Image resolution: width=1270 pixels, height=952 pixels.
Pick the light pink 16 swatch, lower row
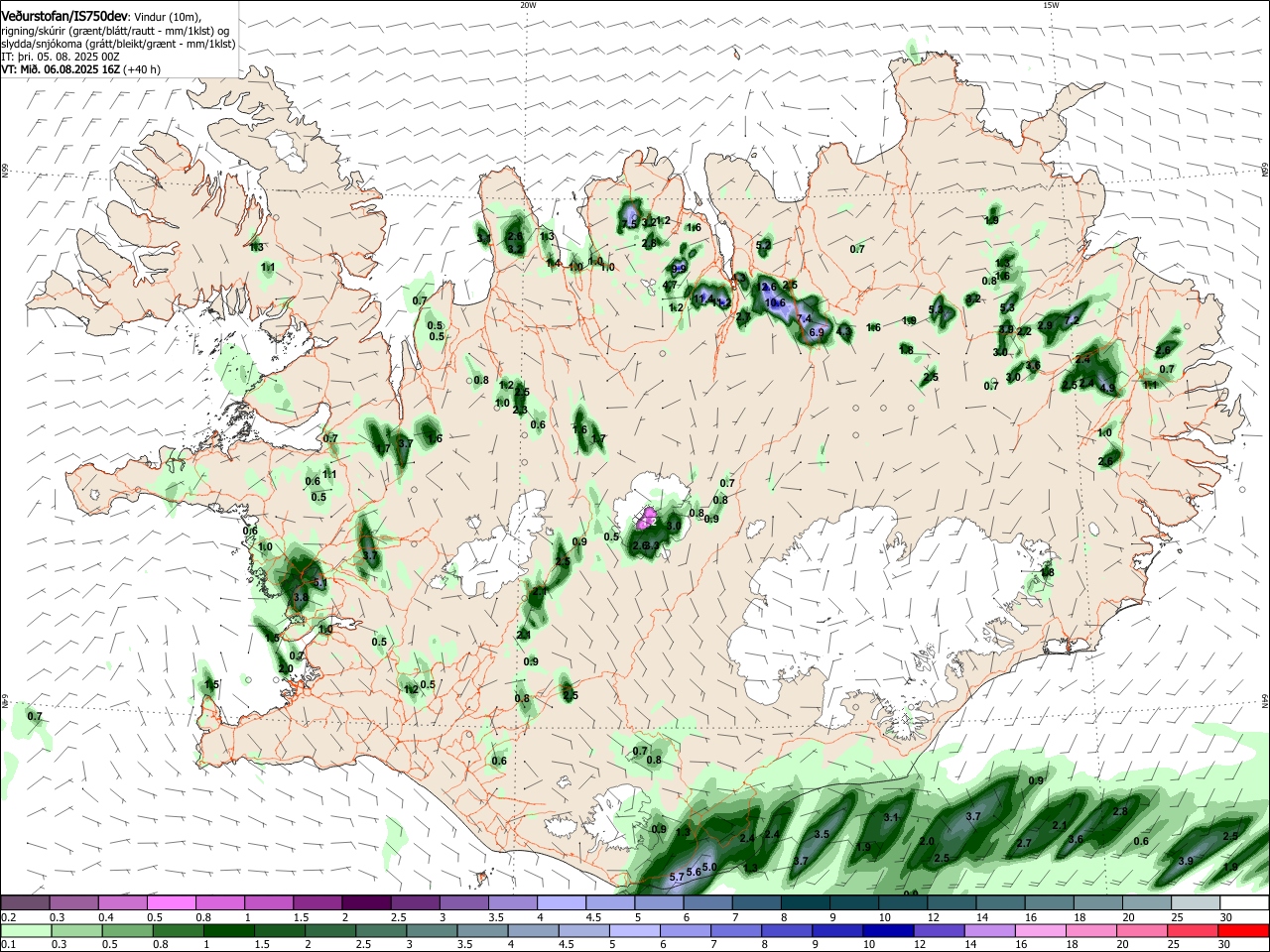pyautogui.click(x=1041, y=930)
